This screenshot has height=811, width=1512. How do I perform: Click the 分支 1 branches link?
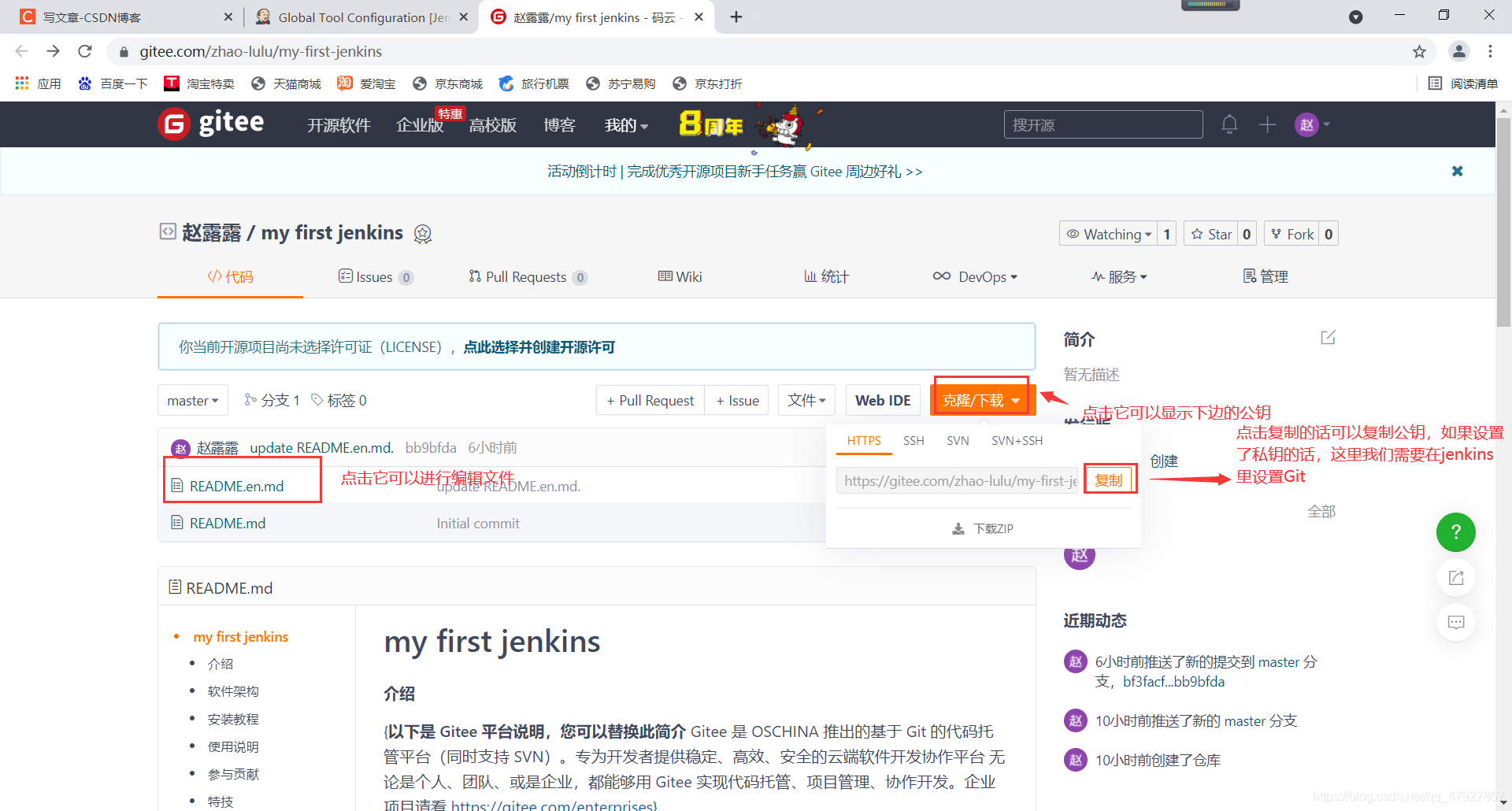click(x=272, y=401)
